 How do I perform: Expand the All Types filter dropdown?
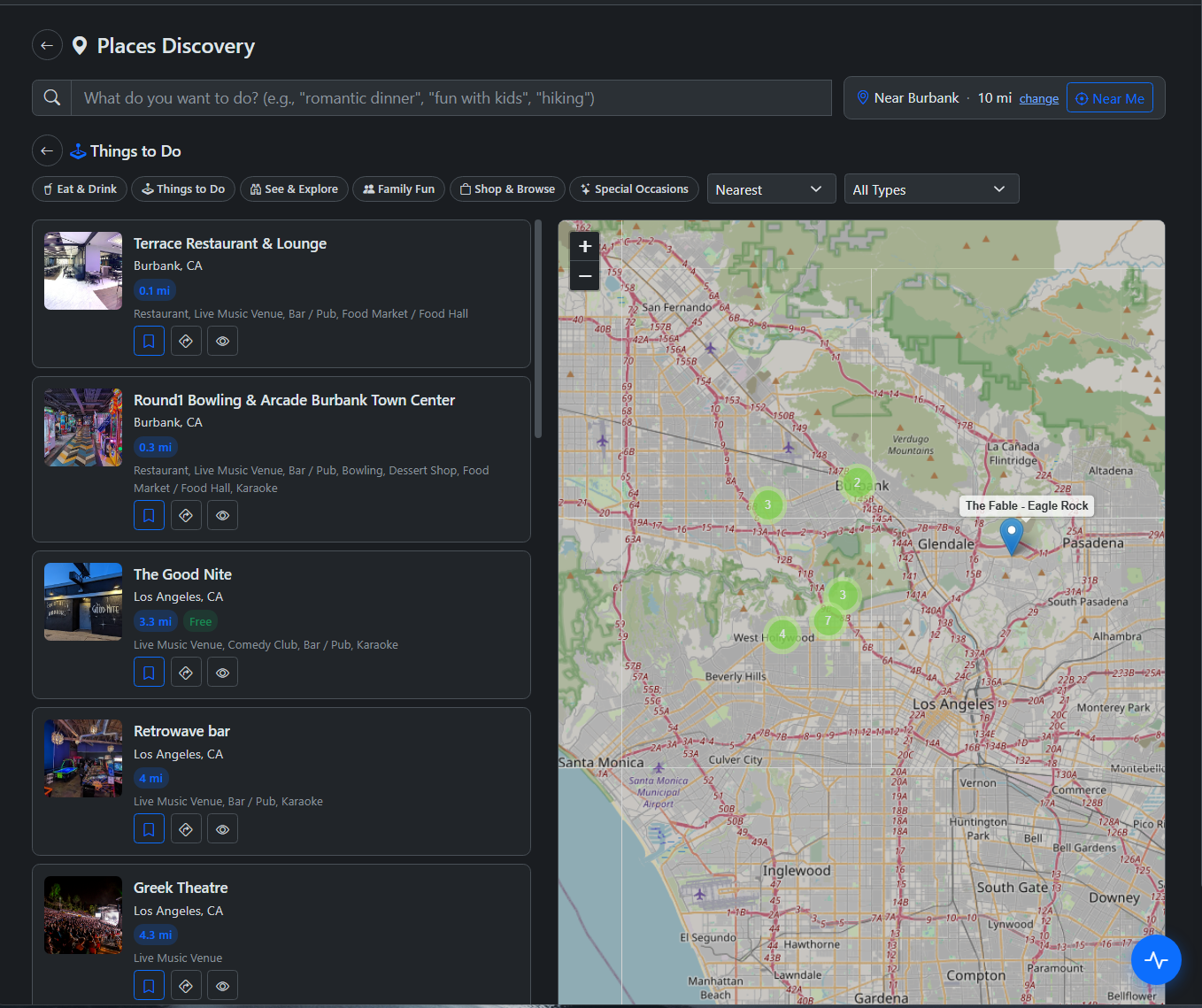(930, 189)
